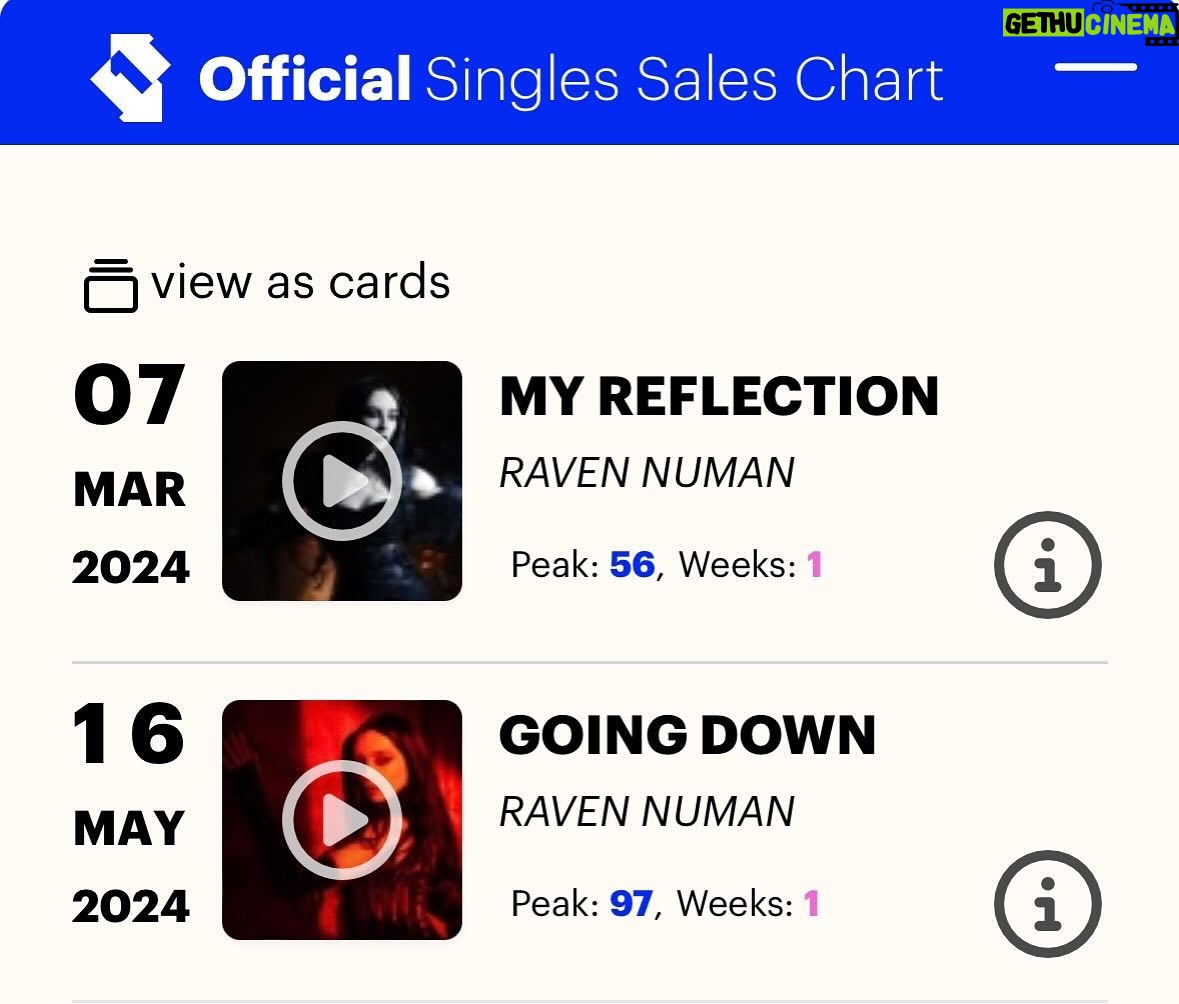Screen dimensions: 1179x1004
Task: Open info icon for My Reflection
Action: point(1047,565)
